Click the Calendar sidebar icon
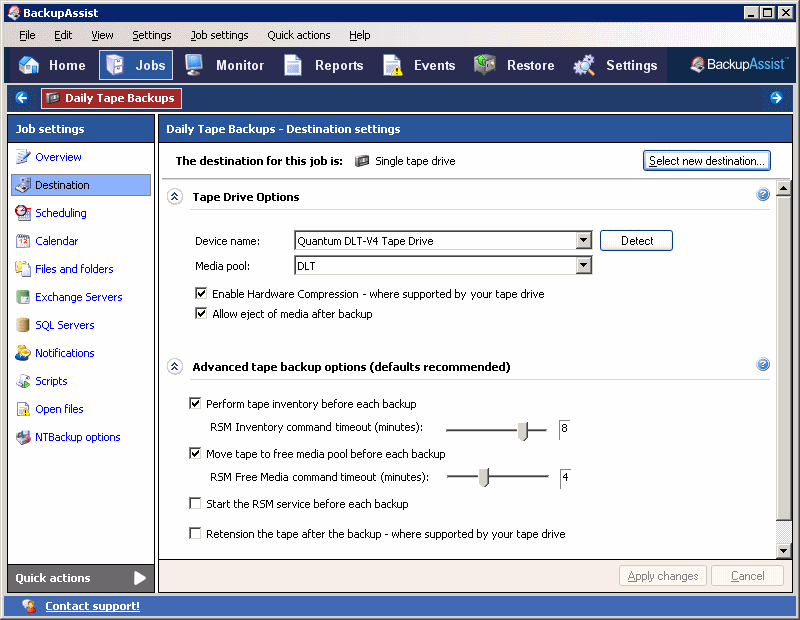This screenshot has width=800, height=620. click(23, 241)
